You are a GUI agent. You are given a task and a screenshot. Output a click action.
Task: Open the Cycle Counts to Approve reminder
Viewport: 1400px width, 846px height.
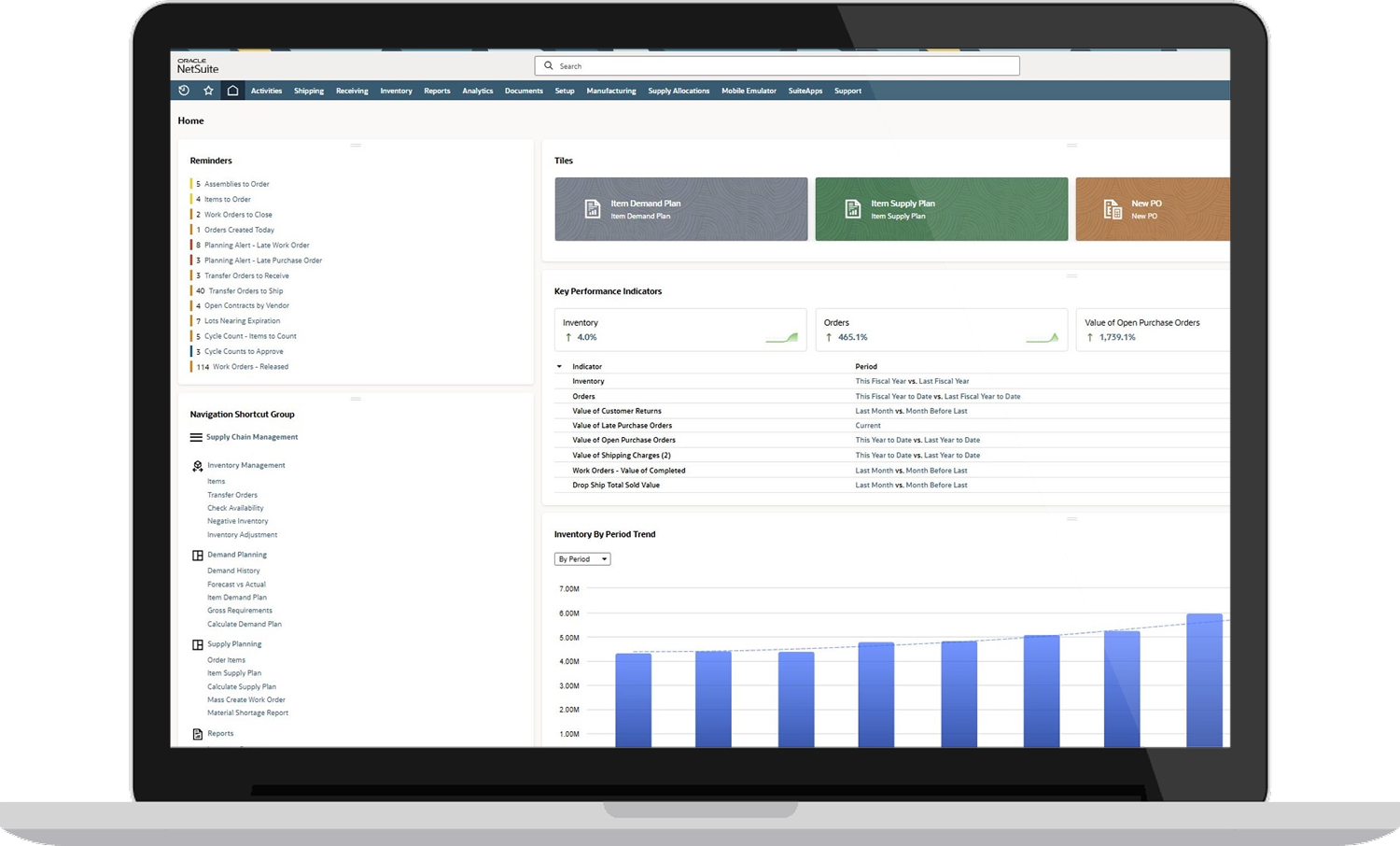pos(245,351)
